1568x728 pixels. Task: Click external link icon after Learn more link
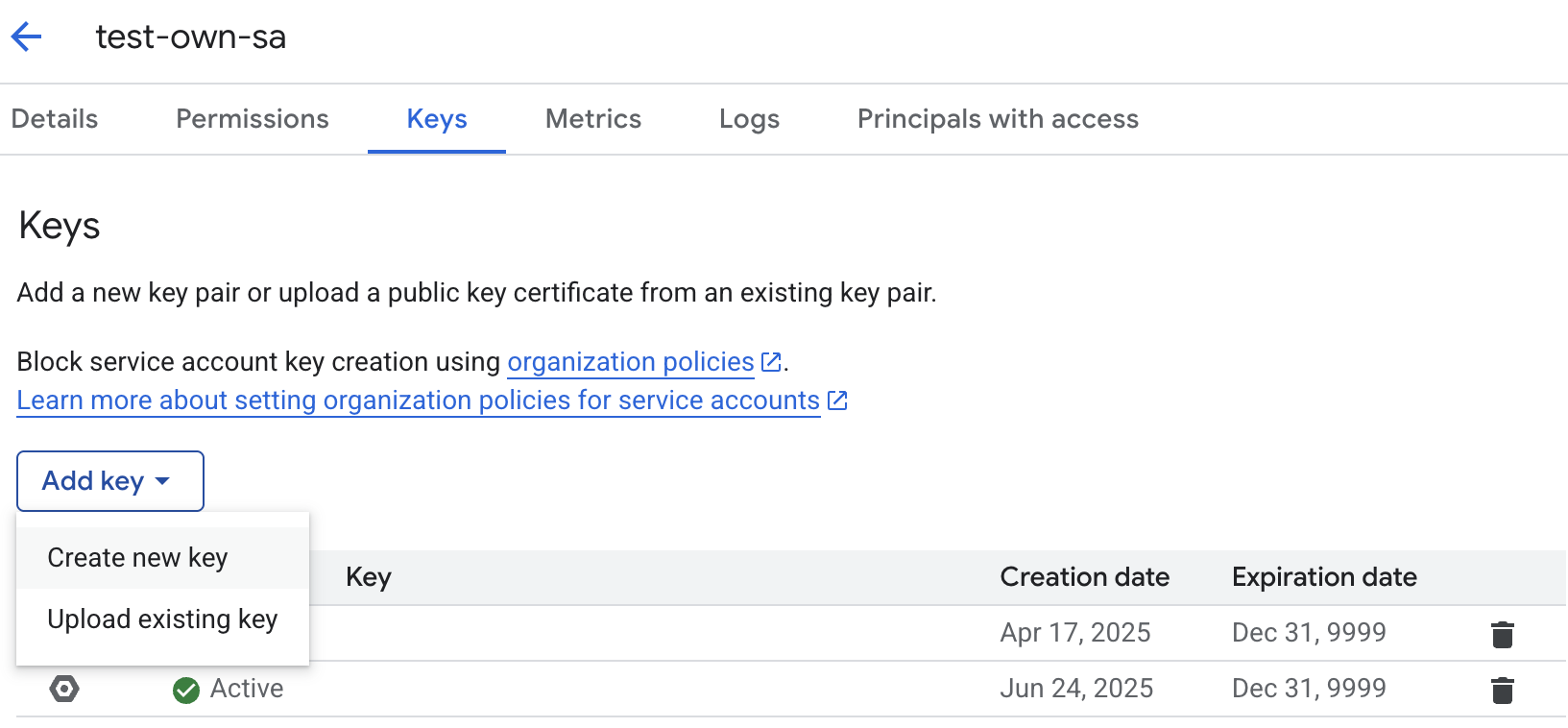[x=837, y=400]
